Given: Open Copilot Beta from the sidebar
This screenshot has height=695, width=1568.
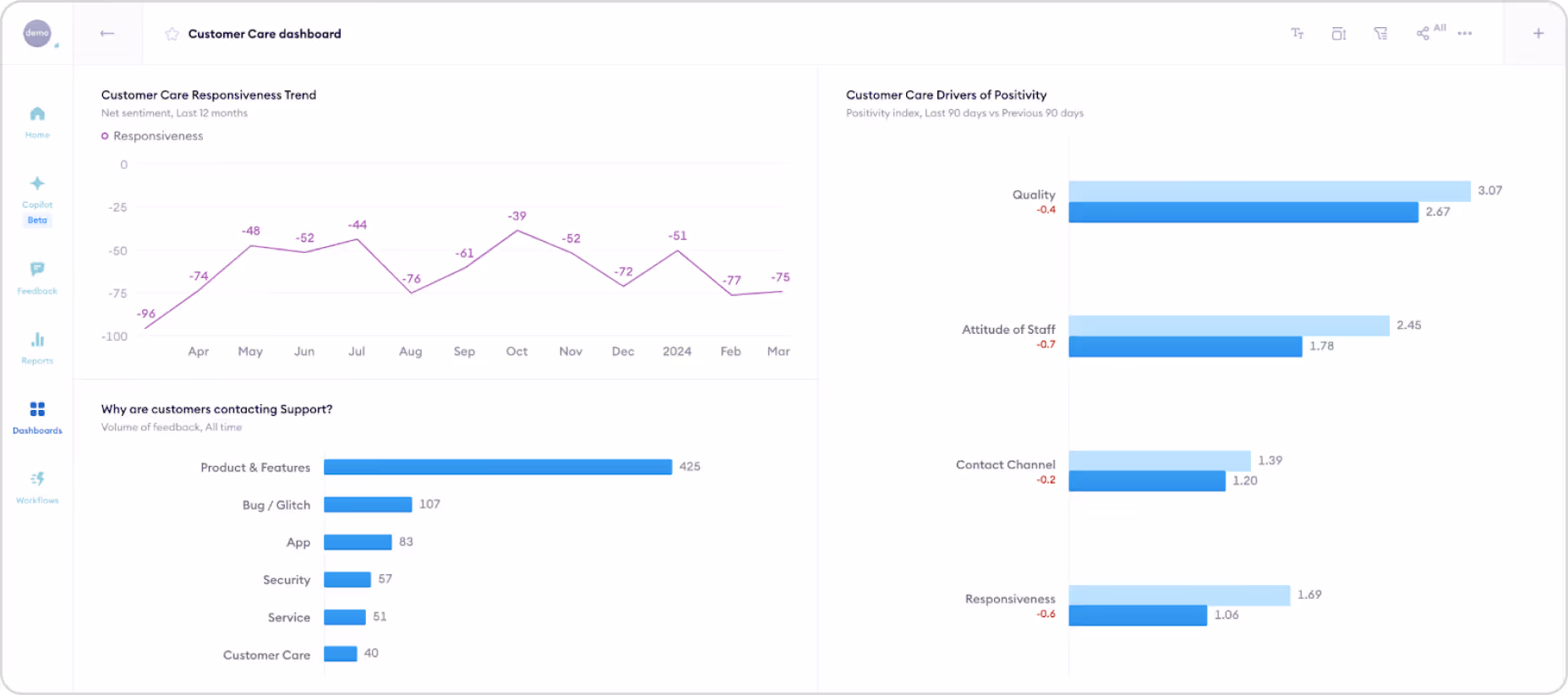Looking at the screenshot, I should [x=37, y=200].
